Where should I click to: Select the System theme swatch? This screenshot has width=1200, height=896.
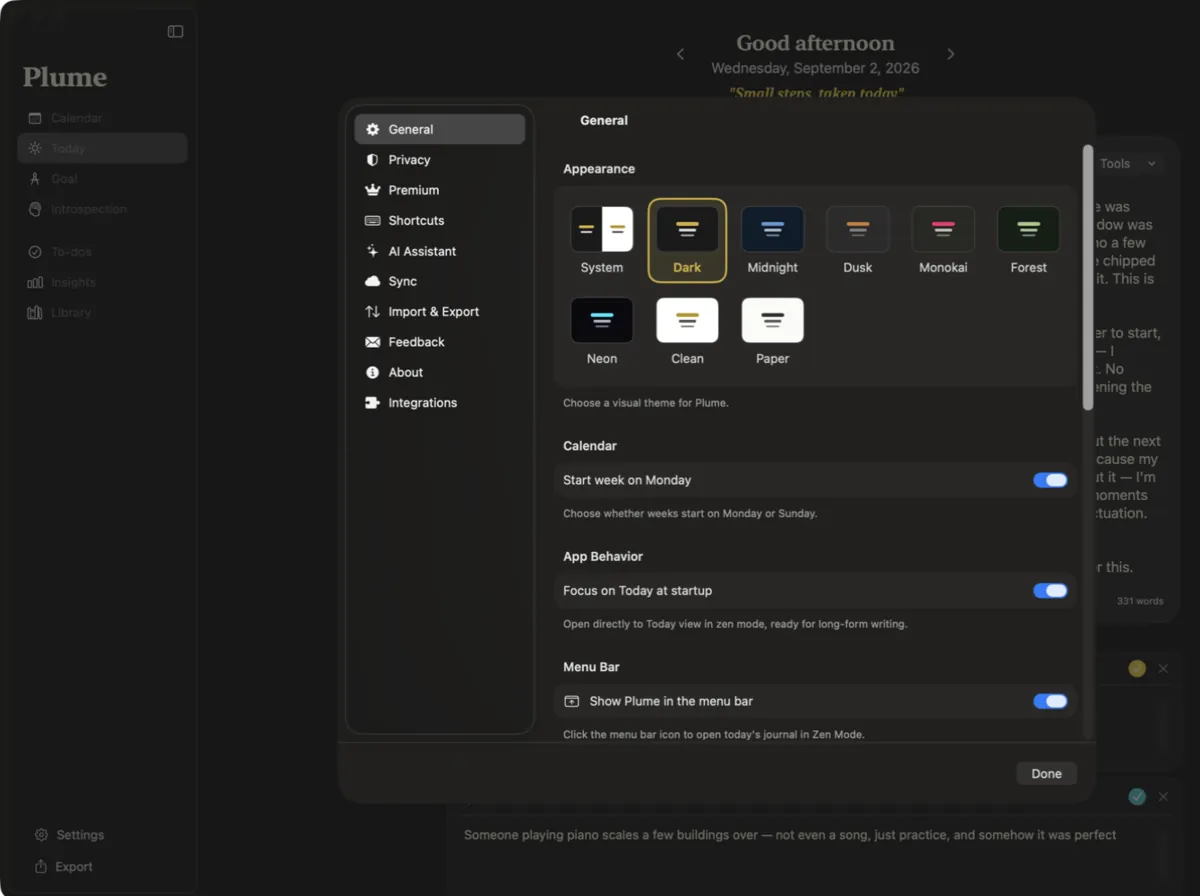pos(602,229)
